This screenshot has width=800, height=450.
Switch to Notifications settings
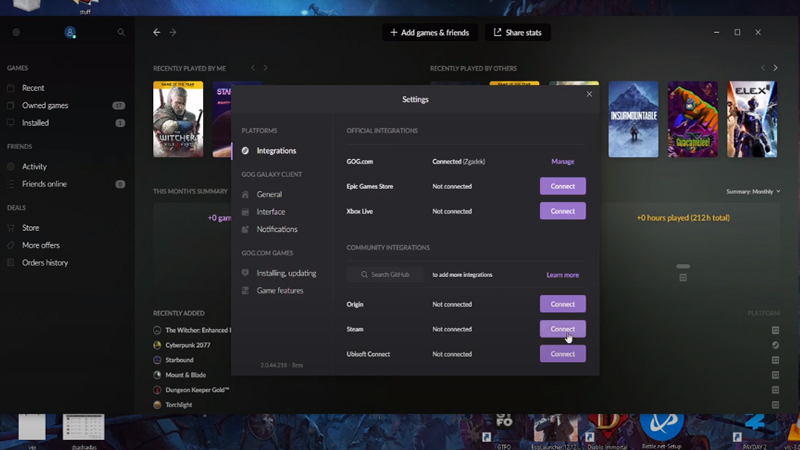(276, 229)
